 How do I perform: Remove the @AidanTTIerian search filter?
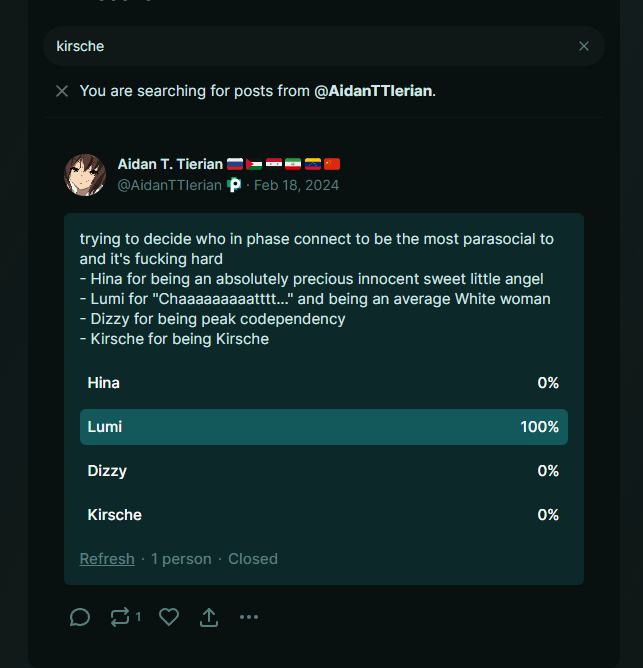coord(62,91)
